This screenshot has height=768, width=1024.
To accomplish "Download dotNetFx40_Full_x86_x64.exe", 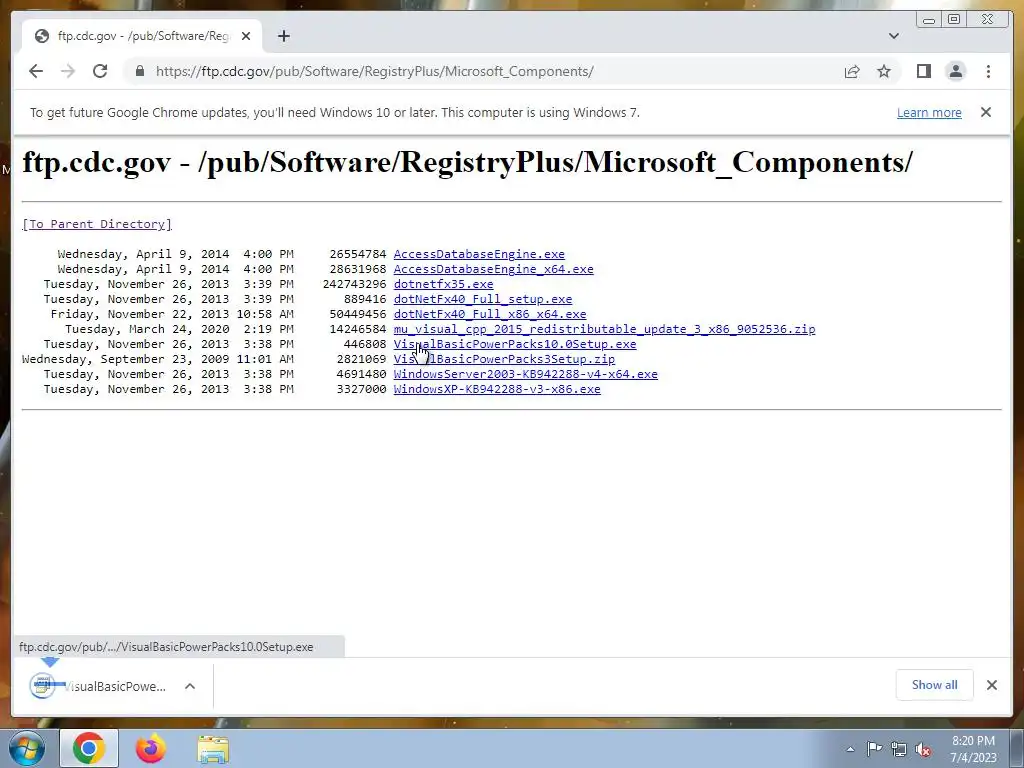I will point(490,314).
